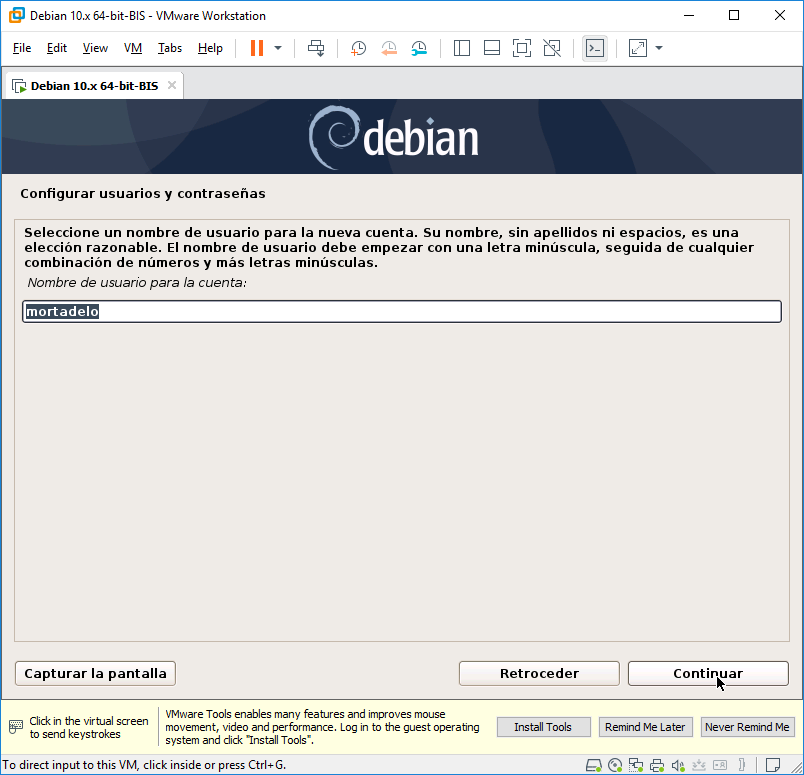Open the VM menu
804x775 pixels.
(133, 48)
